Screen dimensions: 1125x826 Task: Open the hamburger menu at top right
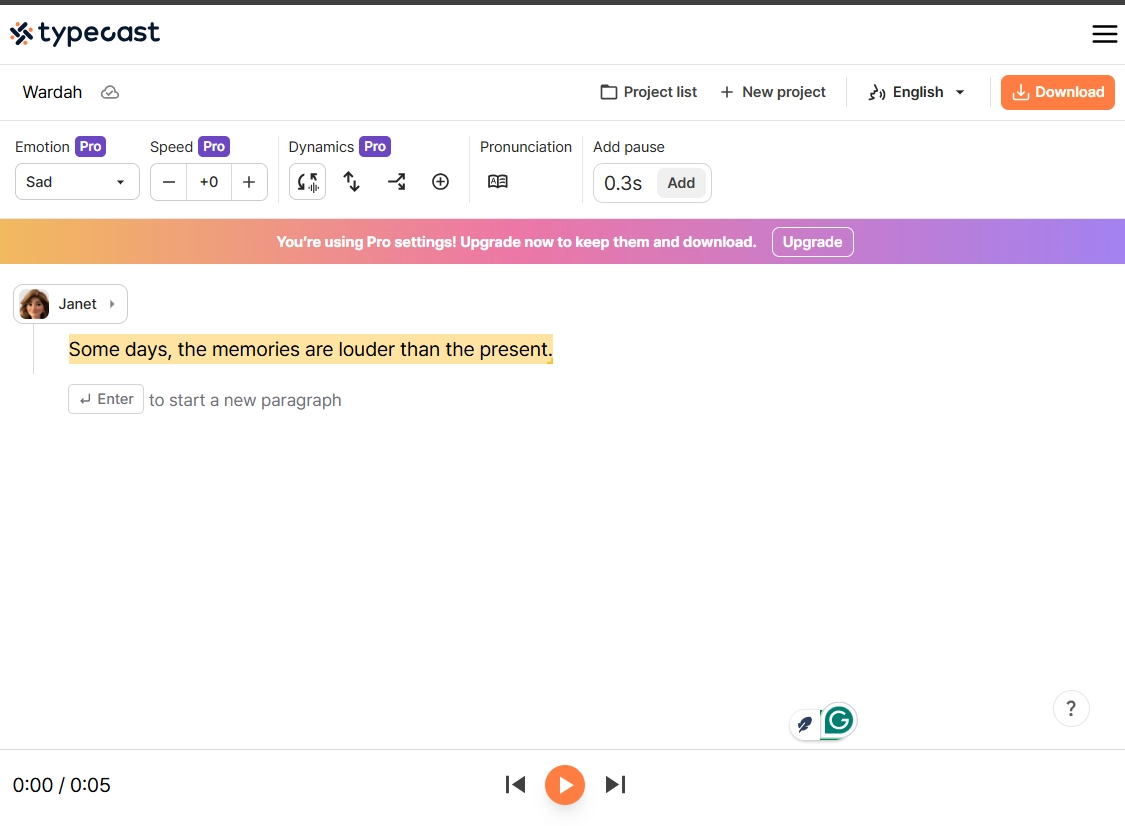point(1104,33)
